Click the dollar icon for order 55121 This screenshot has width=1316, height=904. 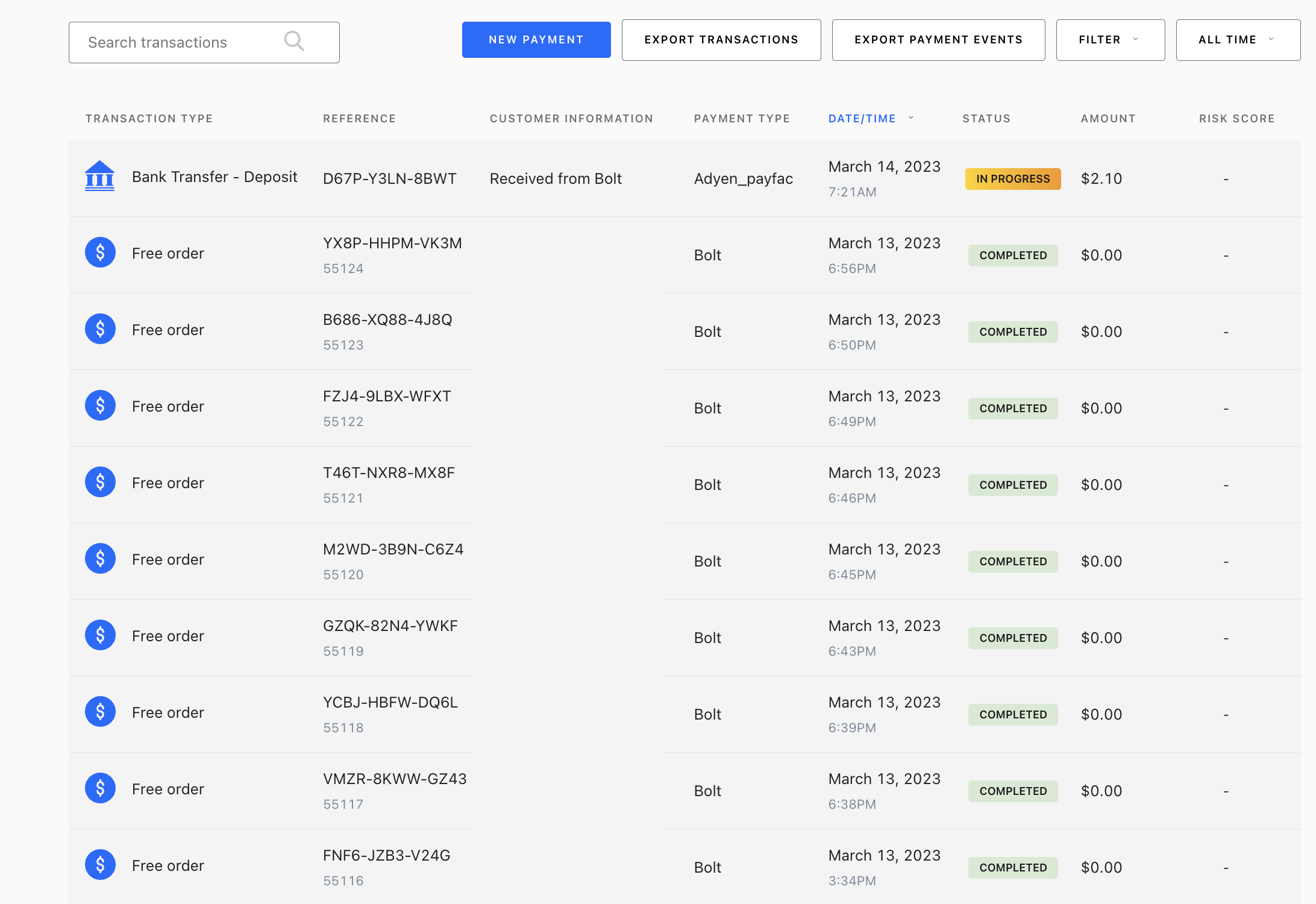100,482
